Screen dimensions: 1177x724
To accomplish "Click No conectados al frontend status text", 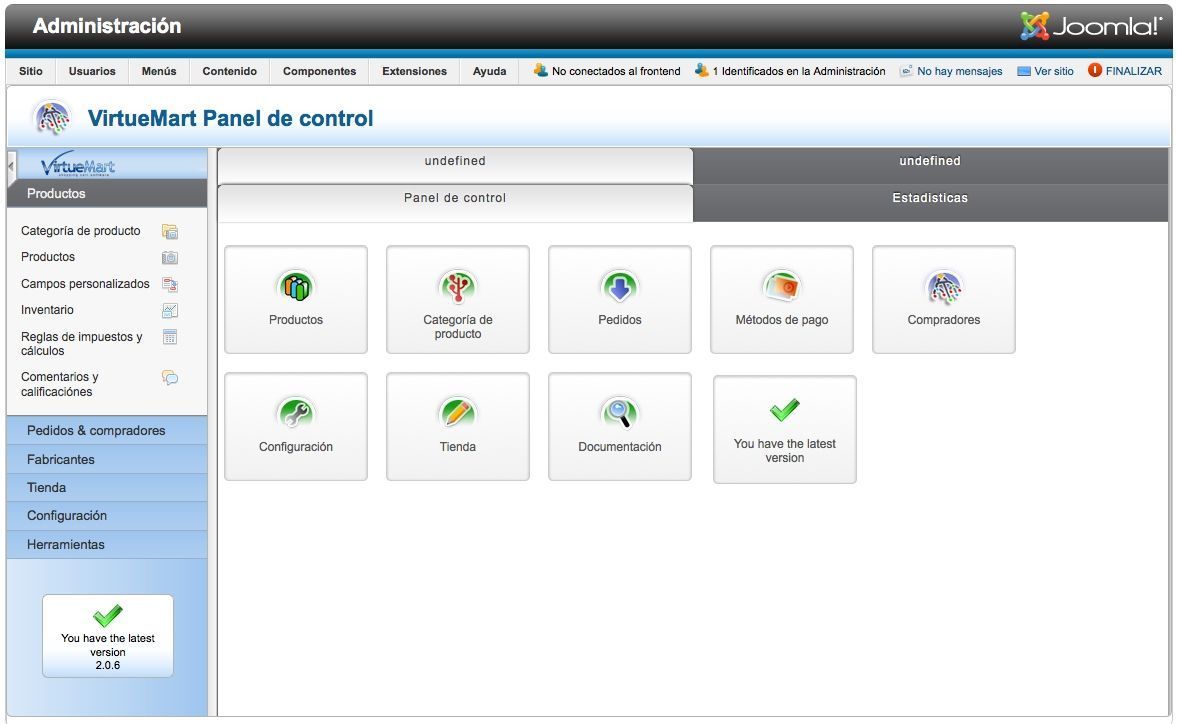I will 616,71.
